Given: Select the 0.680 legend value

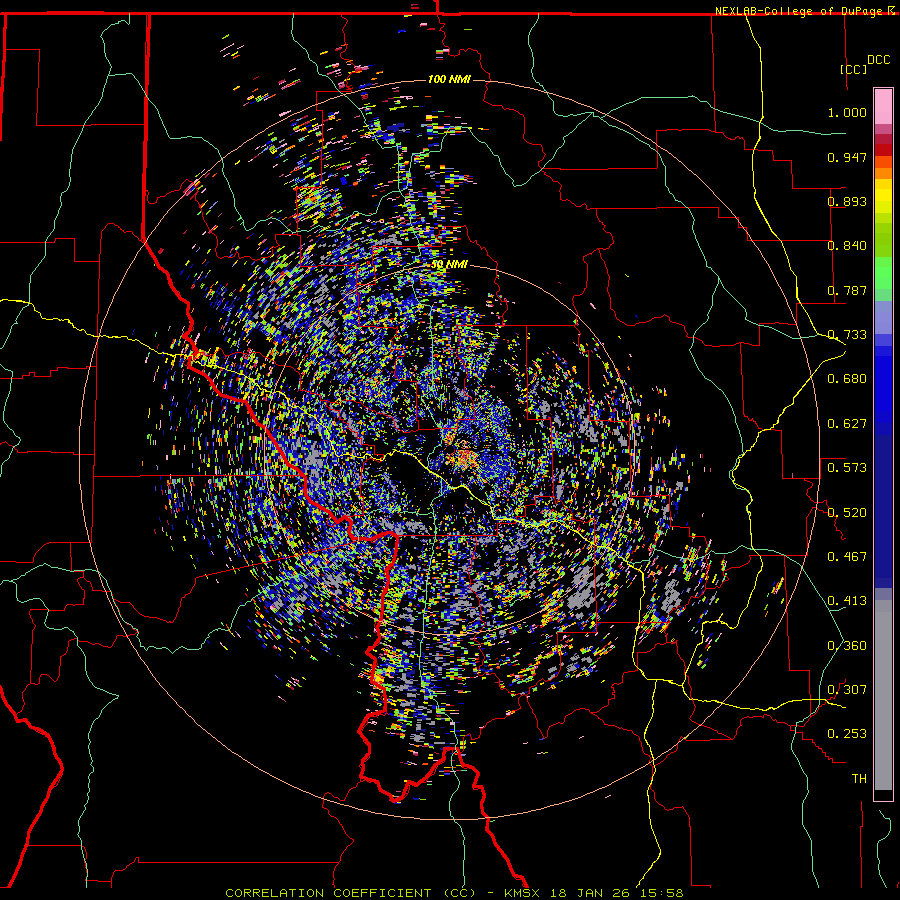Looking at the screenshot, I should click(x=847, y=379).
